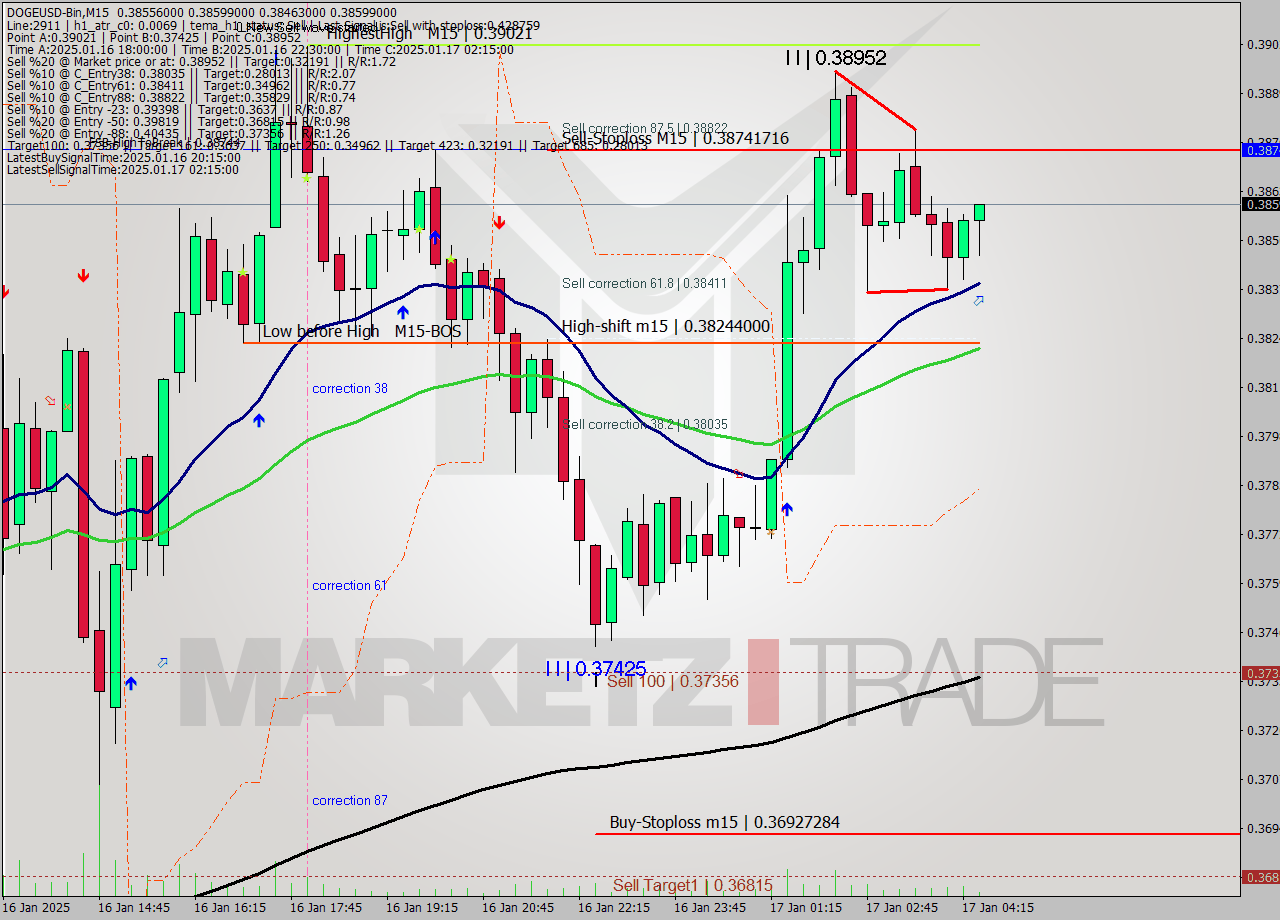Image resolution: width=1280 pixels, height=920 pixels.
Task: Click Sell %20 @ Market price line
Action: coord(201,61)
